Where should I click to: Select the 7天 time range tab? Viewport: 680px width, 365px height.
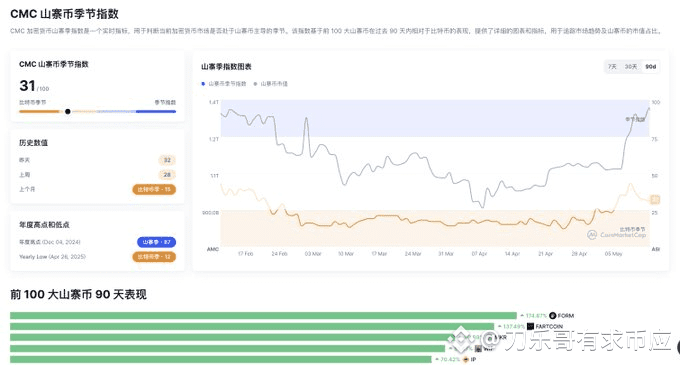coord(612,67)
